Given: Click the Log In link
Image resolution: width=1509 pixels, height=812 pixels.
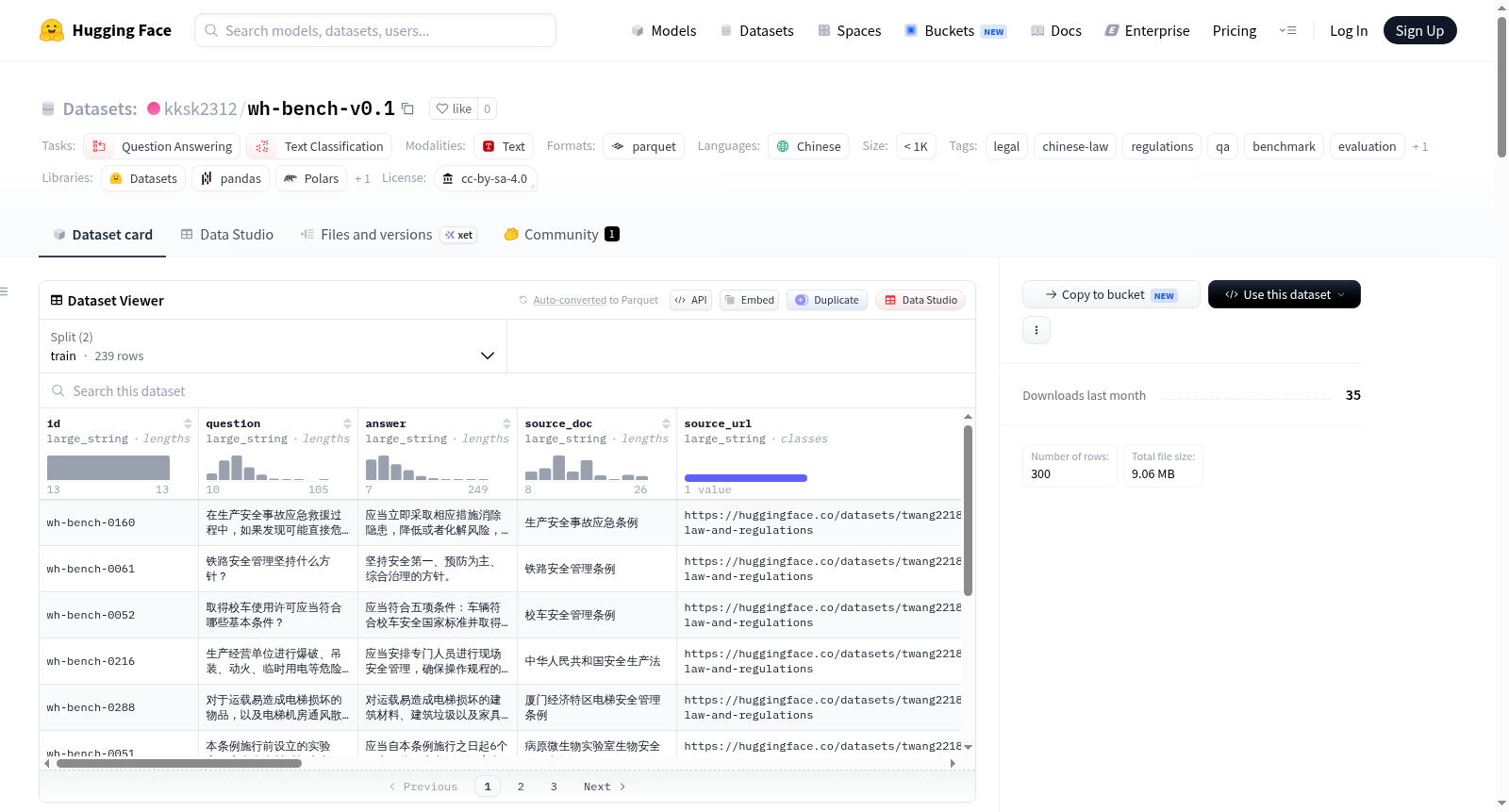Looking at the screenshot, I should pos(1349,30).
